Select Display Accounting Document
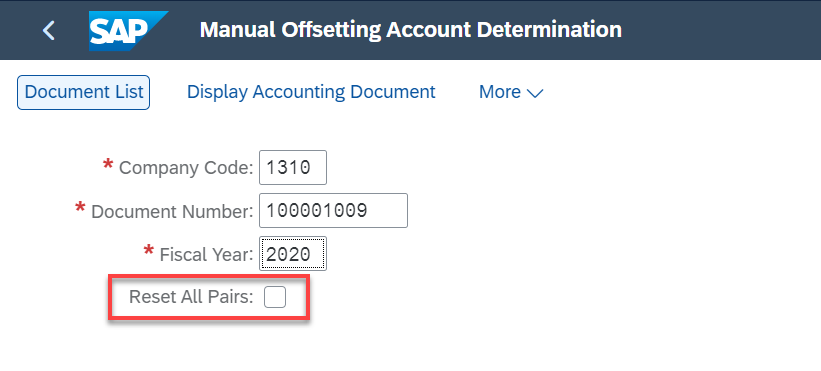This screenshot has width=821, height=371. coord(311,92)
